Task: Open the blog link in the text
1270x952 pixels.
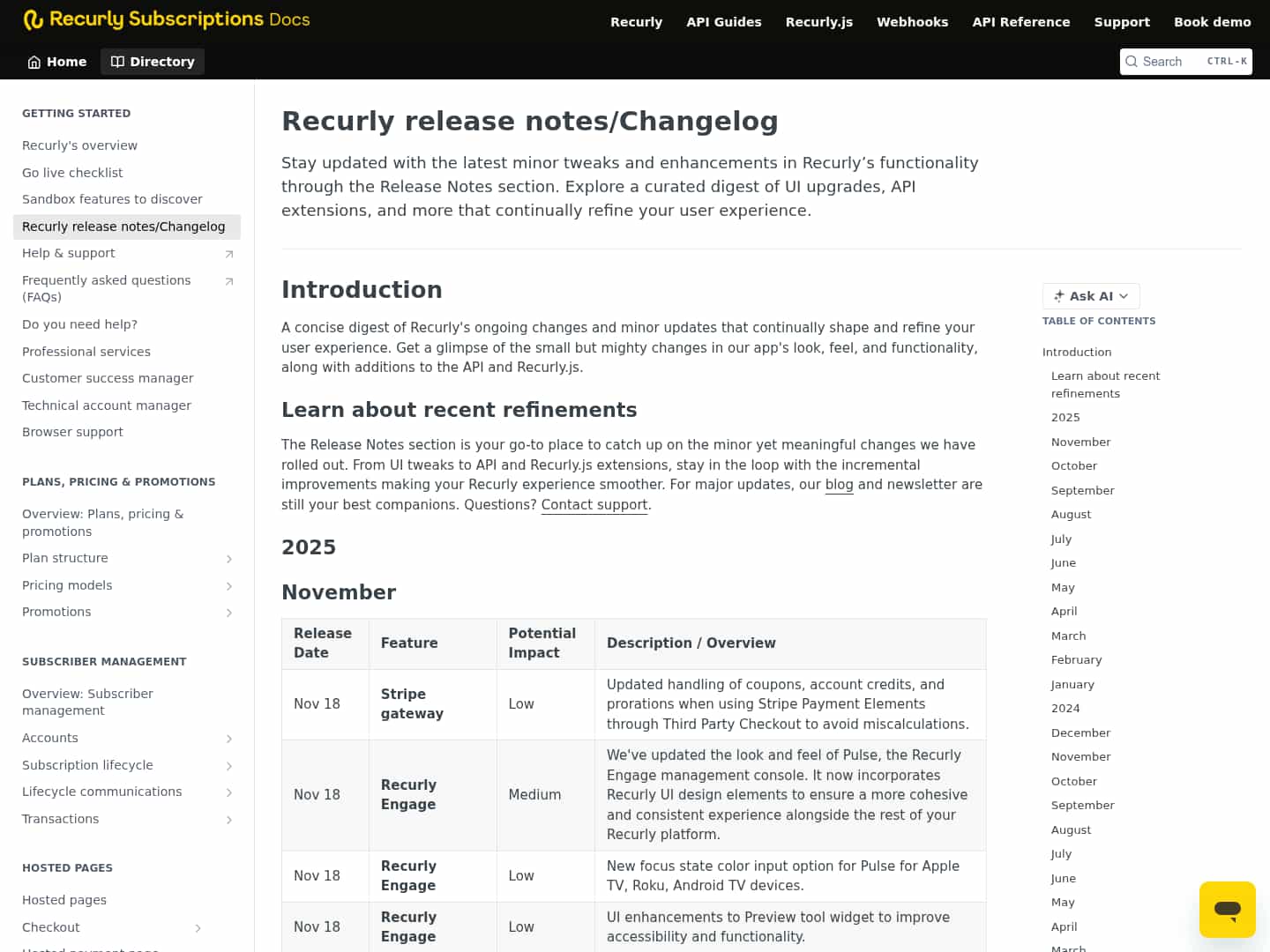Action: pos(839,484)
